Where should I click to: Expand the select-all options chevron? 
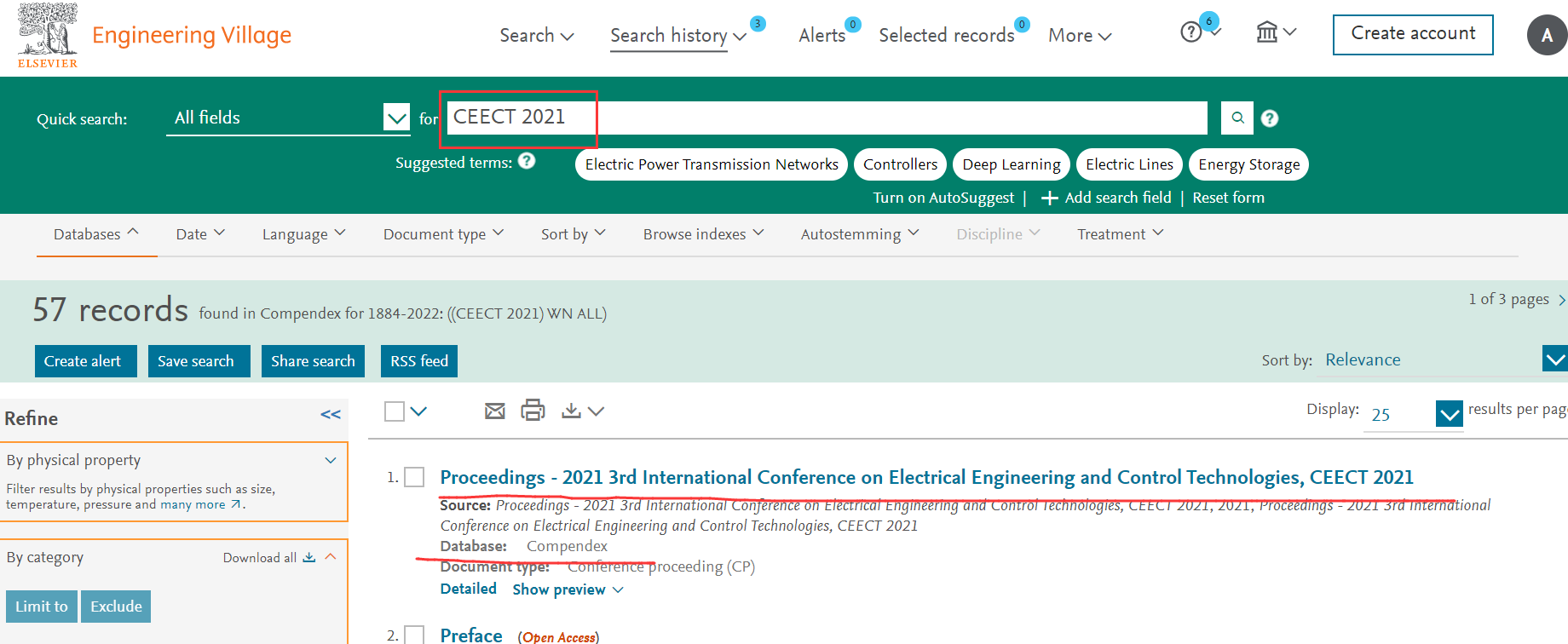418,411
